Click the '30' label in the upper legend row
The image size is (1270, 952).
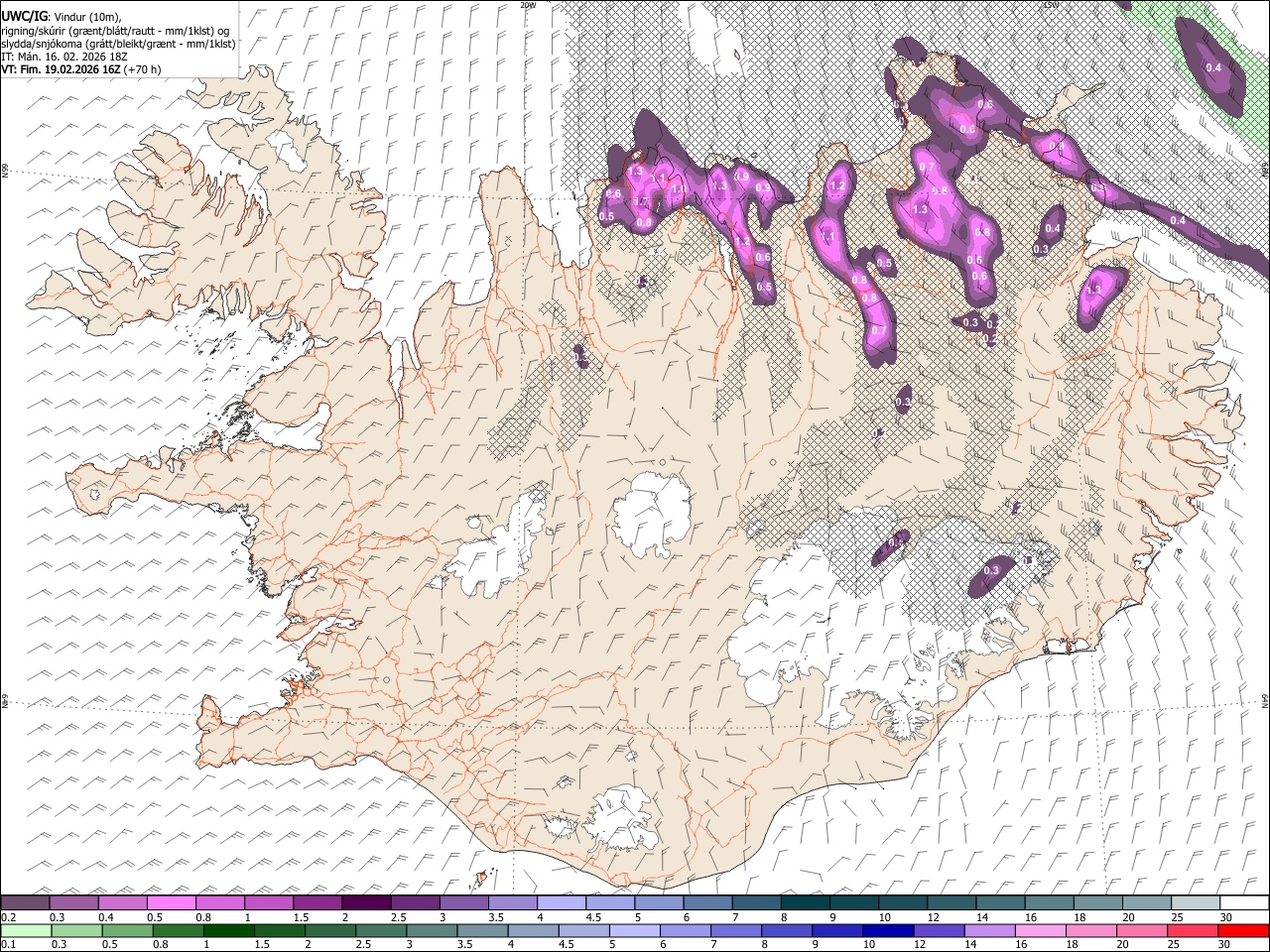click(1225, 917)
